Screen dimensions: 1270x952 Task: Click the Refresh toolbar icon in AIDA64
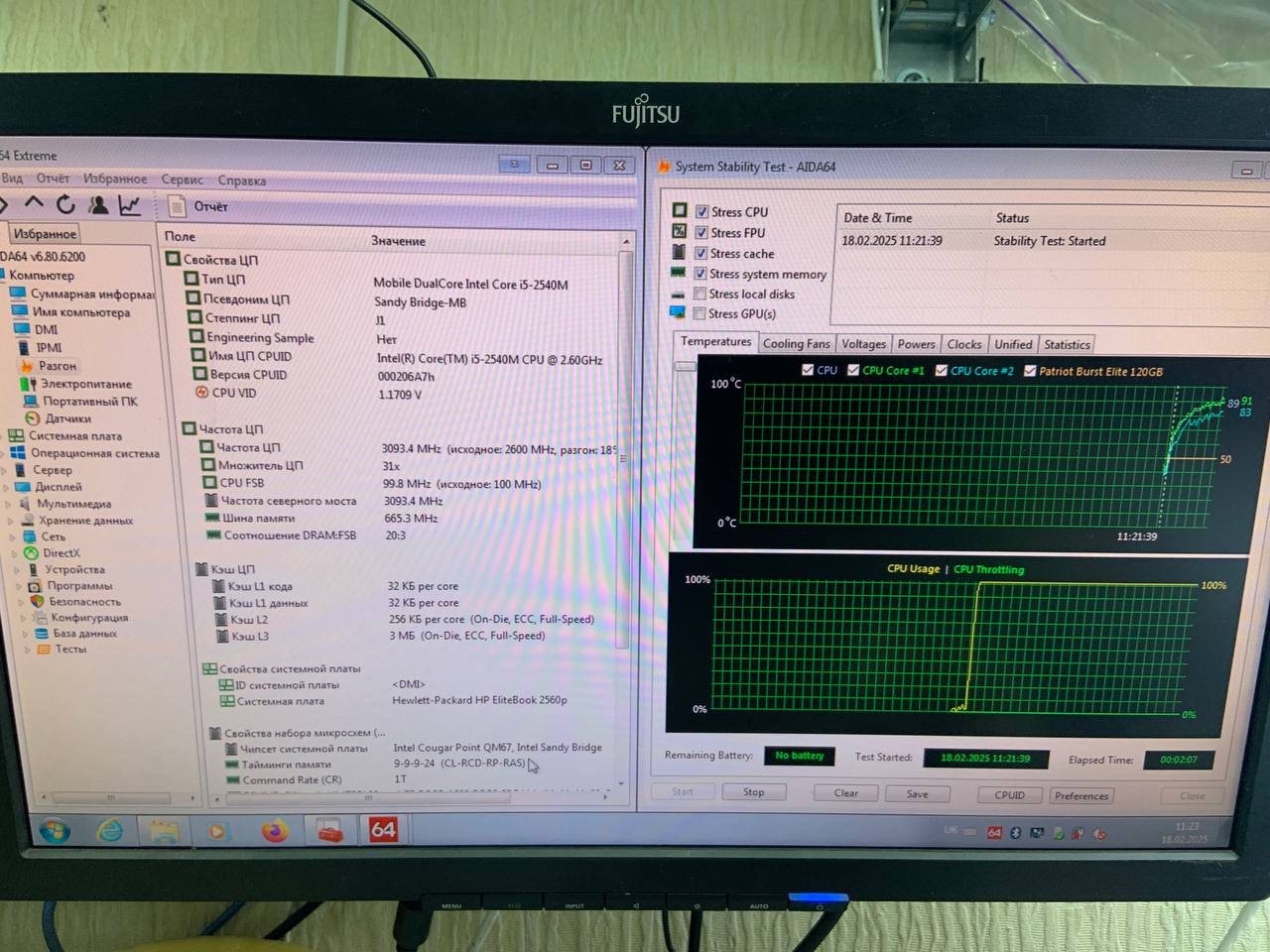click(65, 204)
